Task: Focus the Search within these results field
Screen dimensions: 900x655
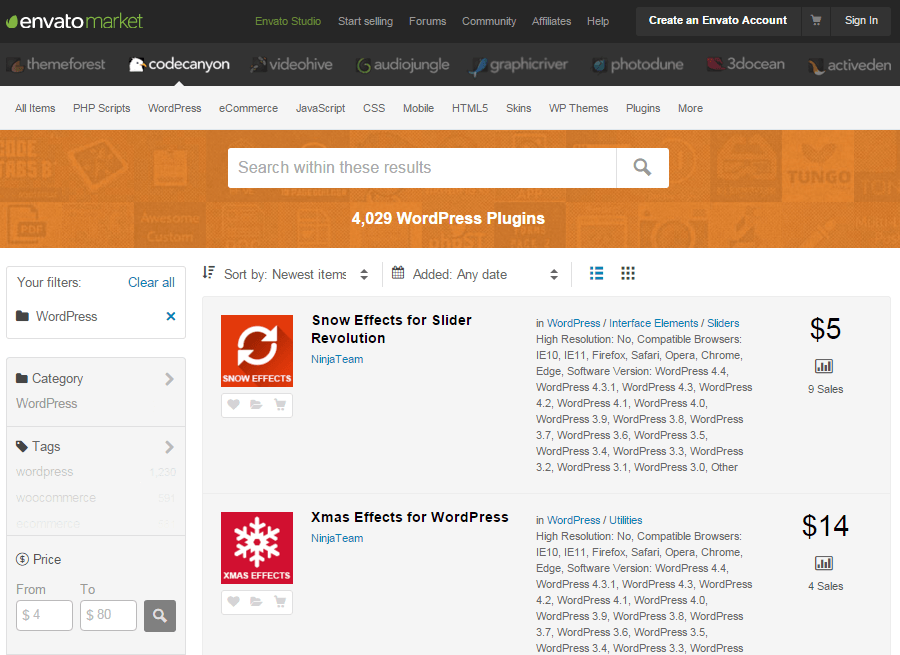Action: click(x=422, y=168)
